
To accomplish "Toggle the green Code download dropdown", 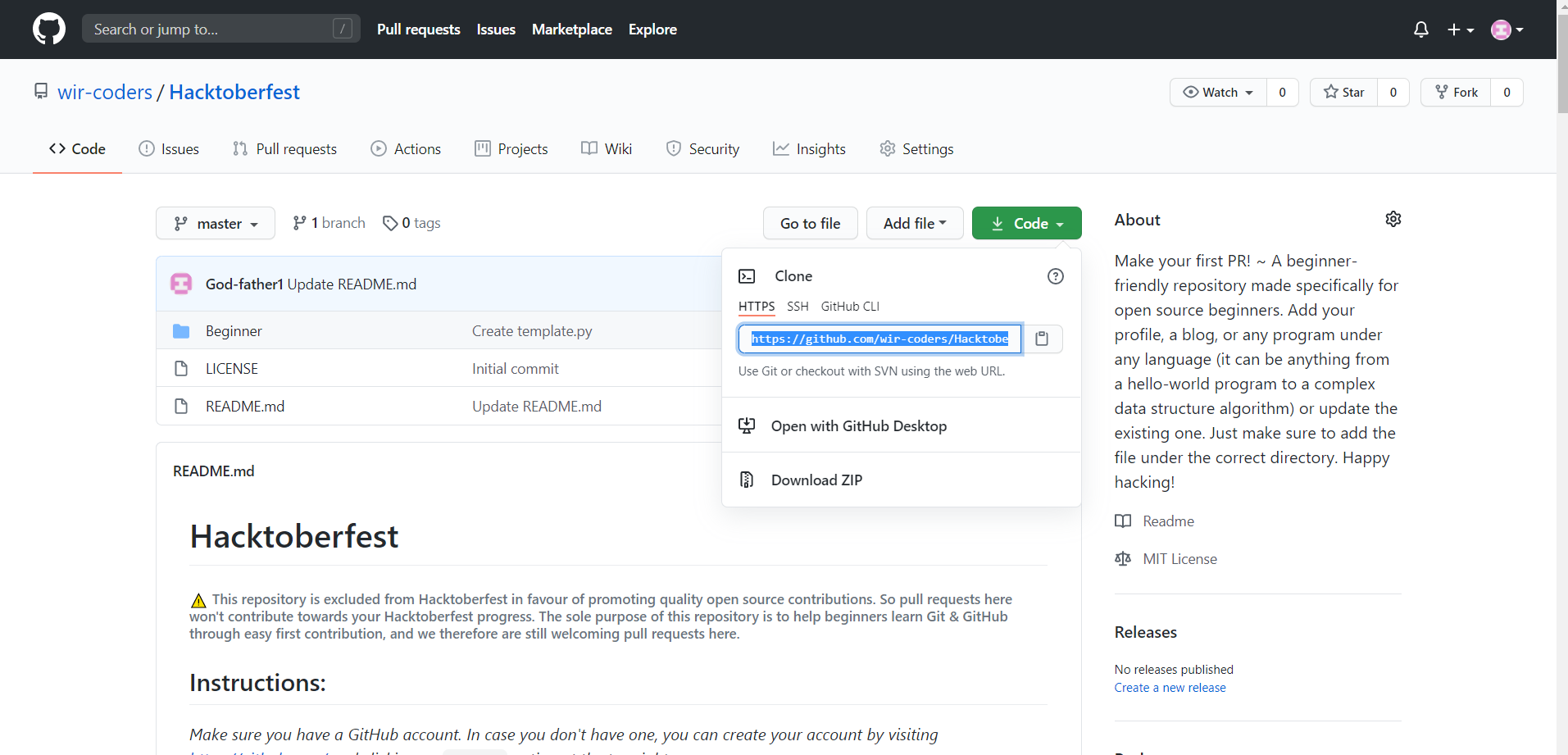I will point(1026,223).
